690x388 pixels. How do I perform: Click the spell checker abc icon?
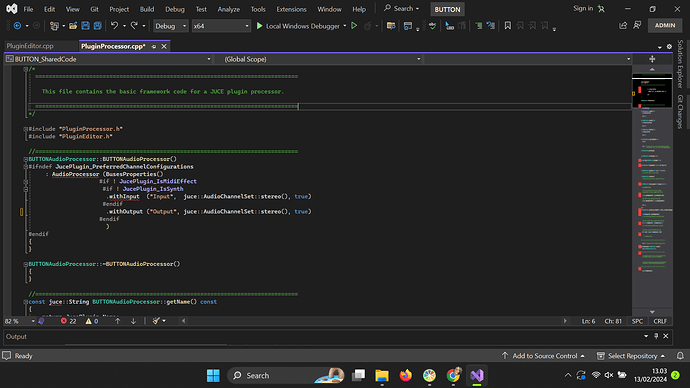pyautogui.click(x=432, y=26)
